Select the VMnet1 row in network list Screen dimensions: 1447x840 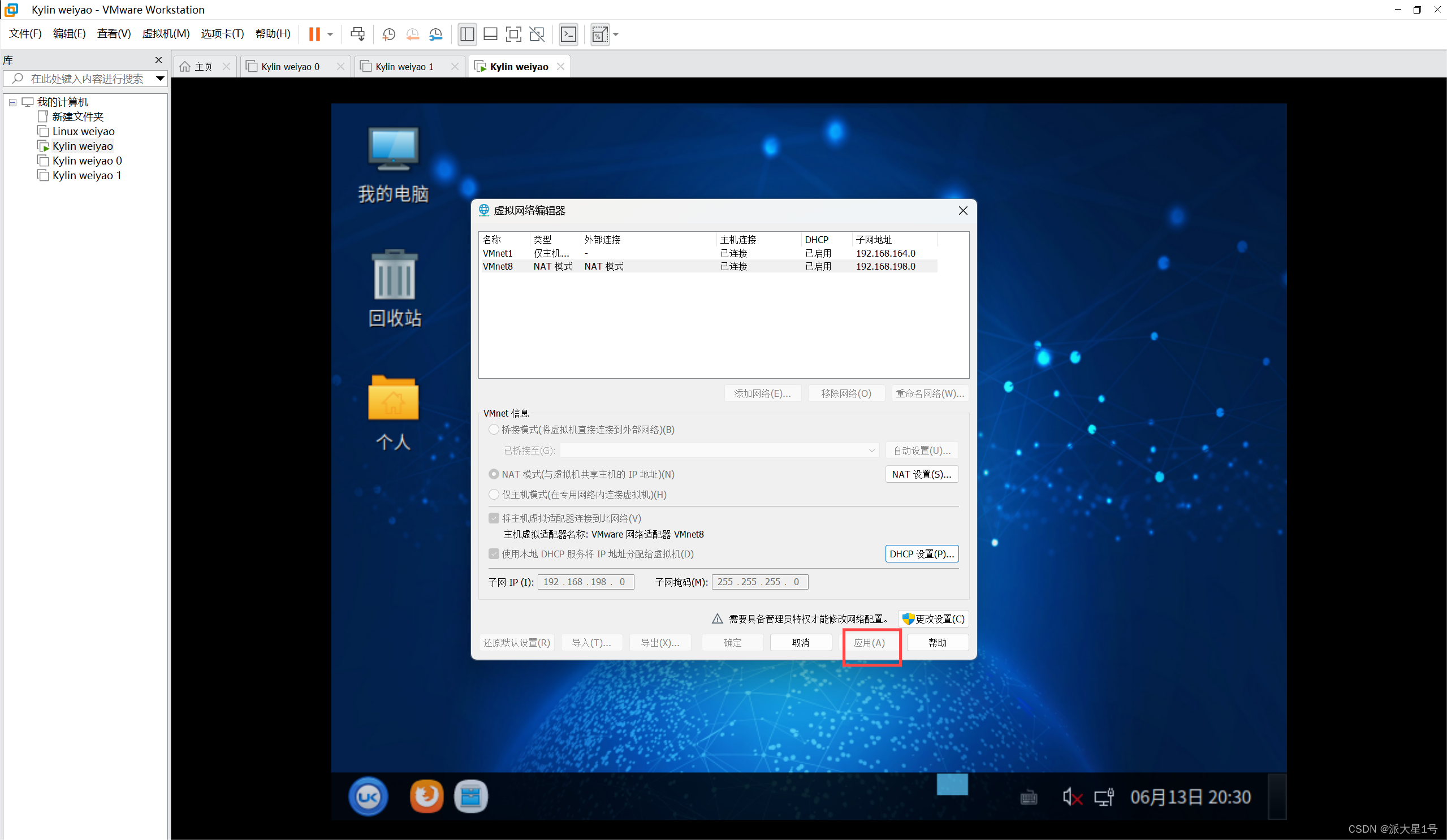[706, 253]
